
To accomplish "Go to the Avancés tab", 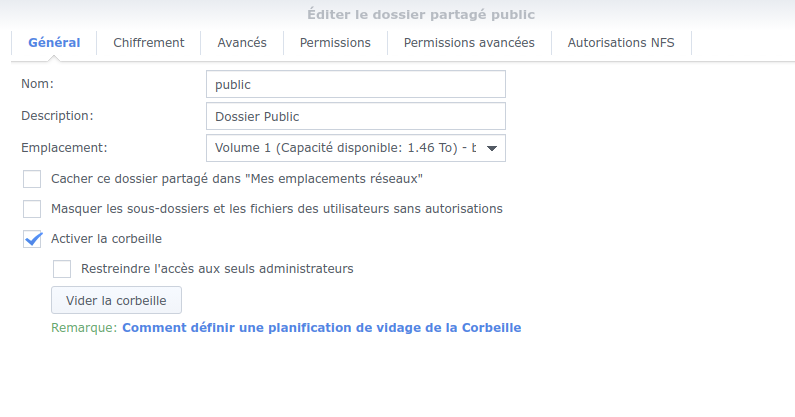I will click(242, 42).
